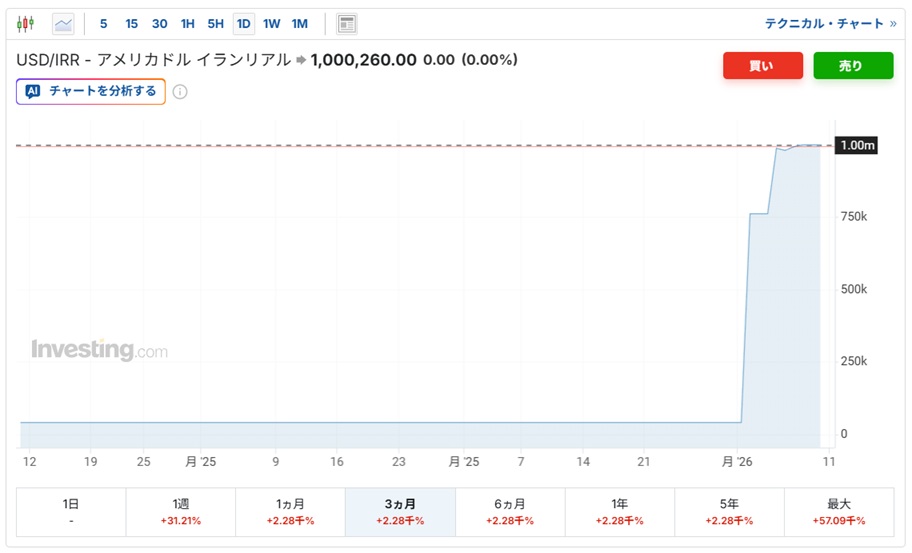
Task: Switch to the 6ヵ月 range tab
Action: tap(510, 512)
